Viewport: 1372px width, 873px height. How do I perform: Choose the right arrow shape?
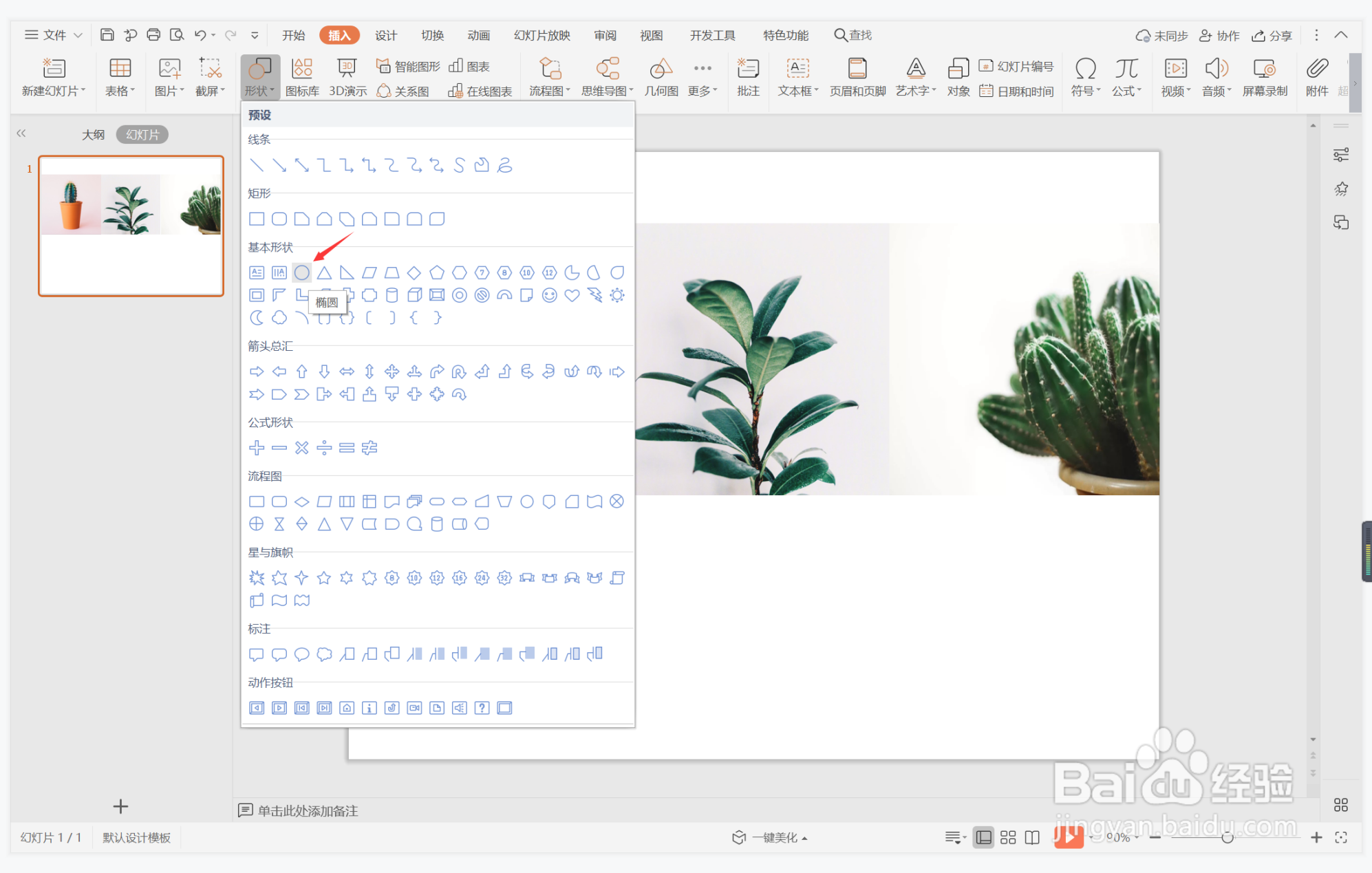(x=257, y=372)
